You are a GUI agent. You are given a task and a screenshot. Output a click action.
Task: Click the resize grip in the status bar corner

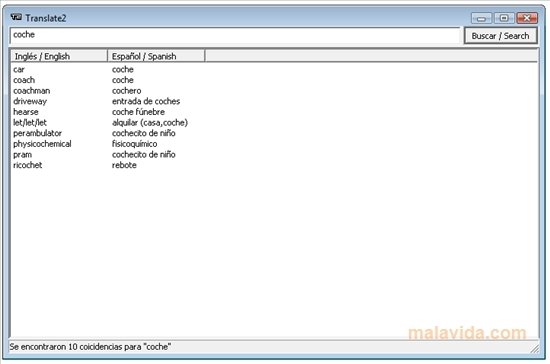(x=535, y=348)
